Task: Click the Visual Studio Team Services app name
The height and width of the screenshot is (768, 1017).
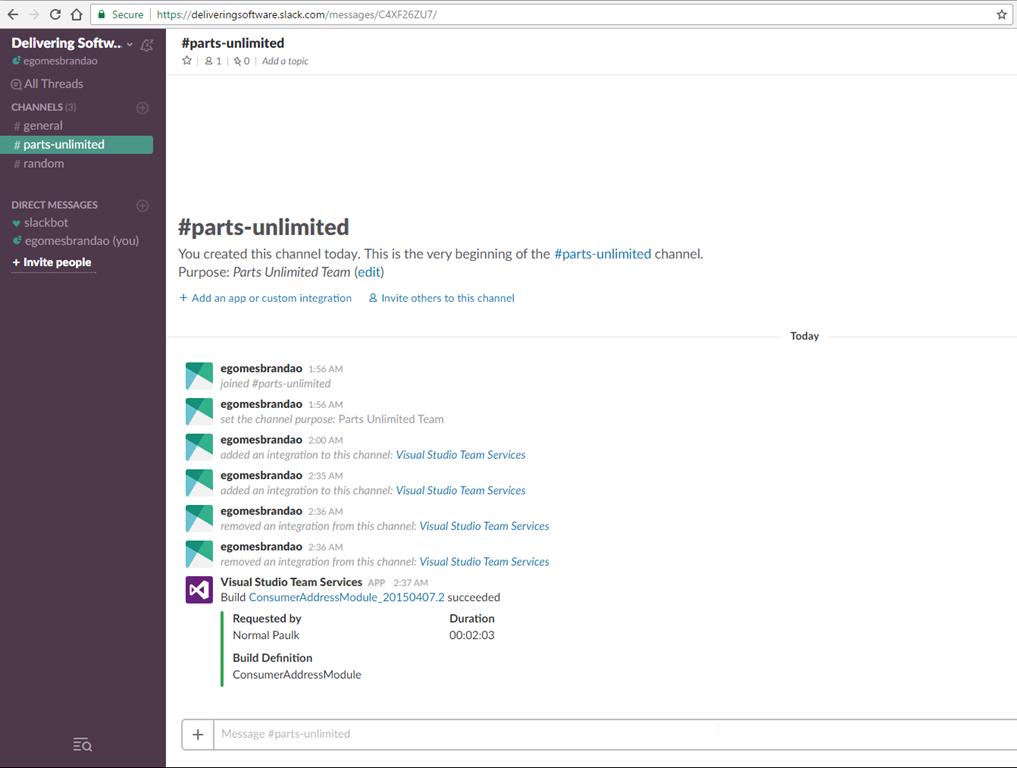Action: 291,582
